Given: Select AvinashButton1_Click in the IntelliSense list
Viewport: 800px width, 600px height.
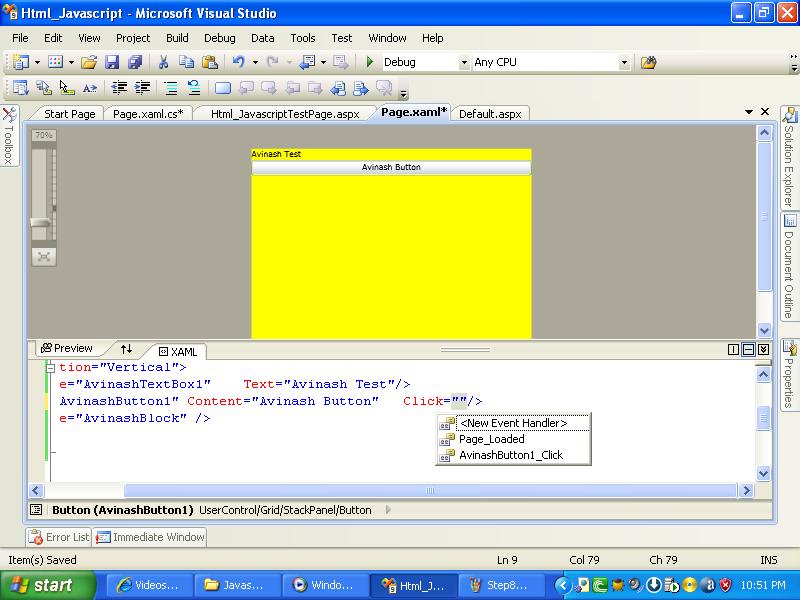Looking at the screenshot, I should pos(513,455).
